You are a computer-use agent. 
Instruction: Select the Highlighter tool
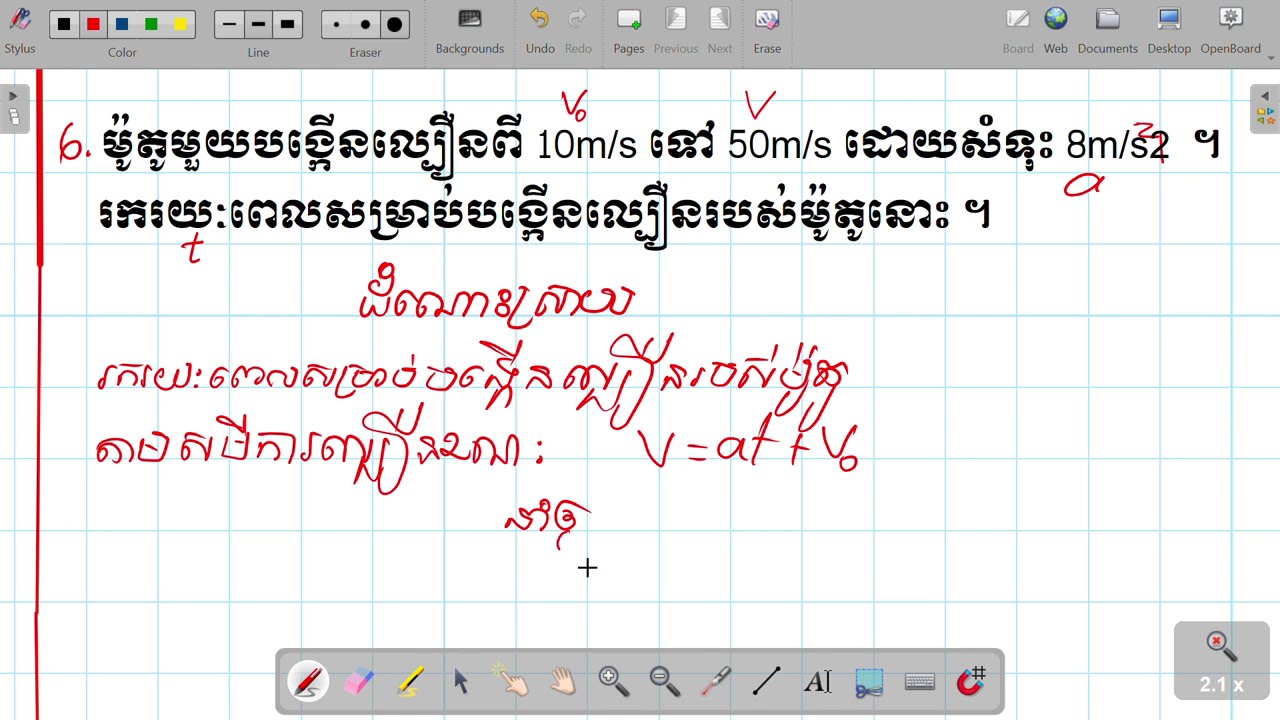(410, 682)
